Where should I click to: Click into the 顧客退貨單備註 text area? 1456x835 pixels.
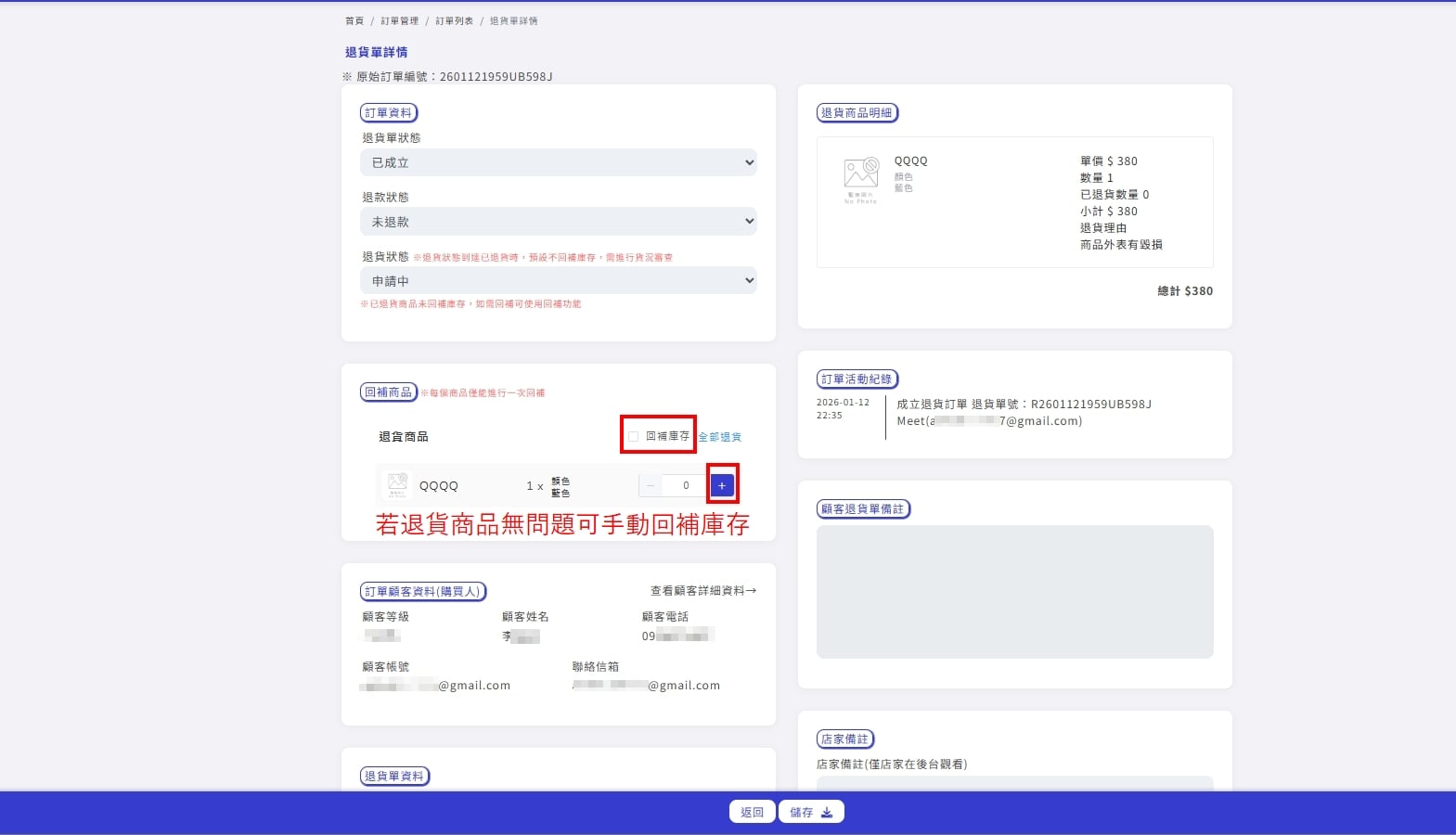pyautogui.click(x=1015, y=592)
